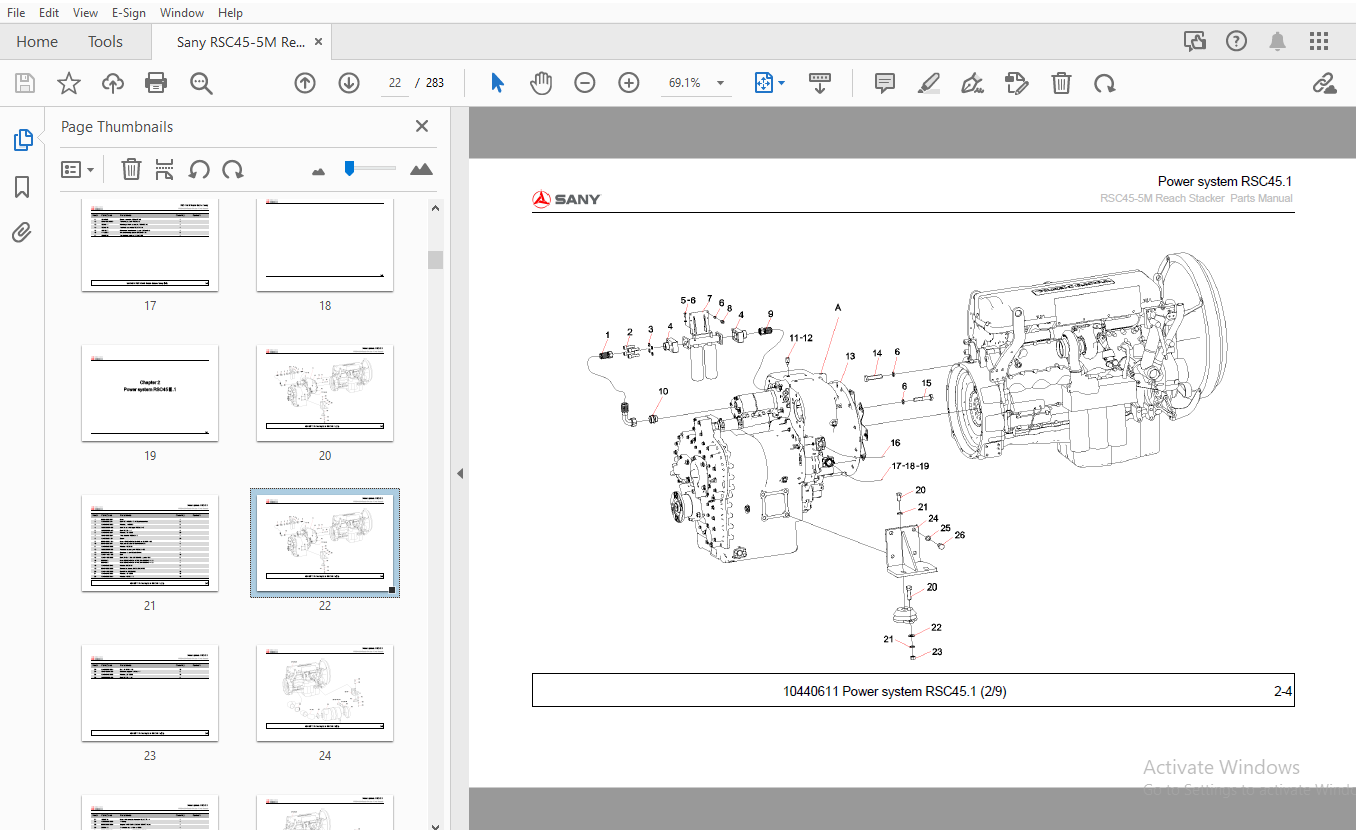Close the Page Thumbnails panel
This screenshot has width=1356, height=830.
[422, 126]
